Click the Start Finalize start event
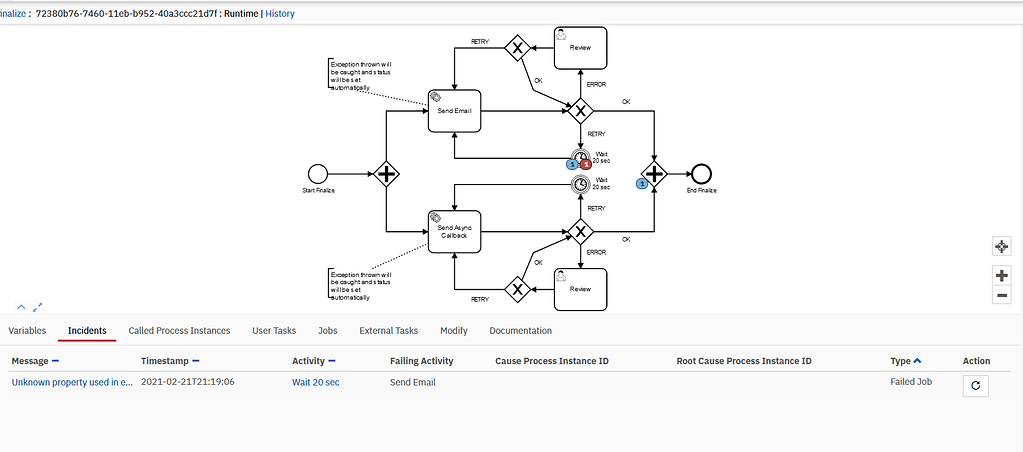The width and height of the screenshot is (1023, 452). pyautogui.click(x=318, y=173)
